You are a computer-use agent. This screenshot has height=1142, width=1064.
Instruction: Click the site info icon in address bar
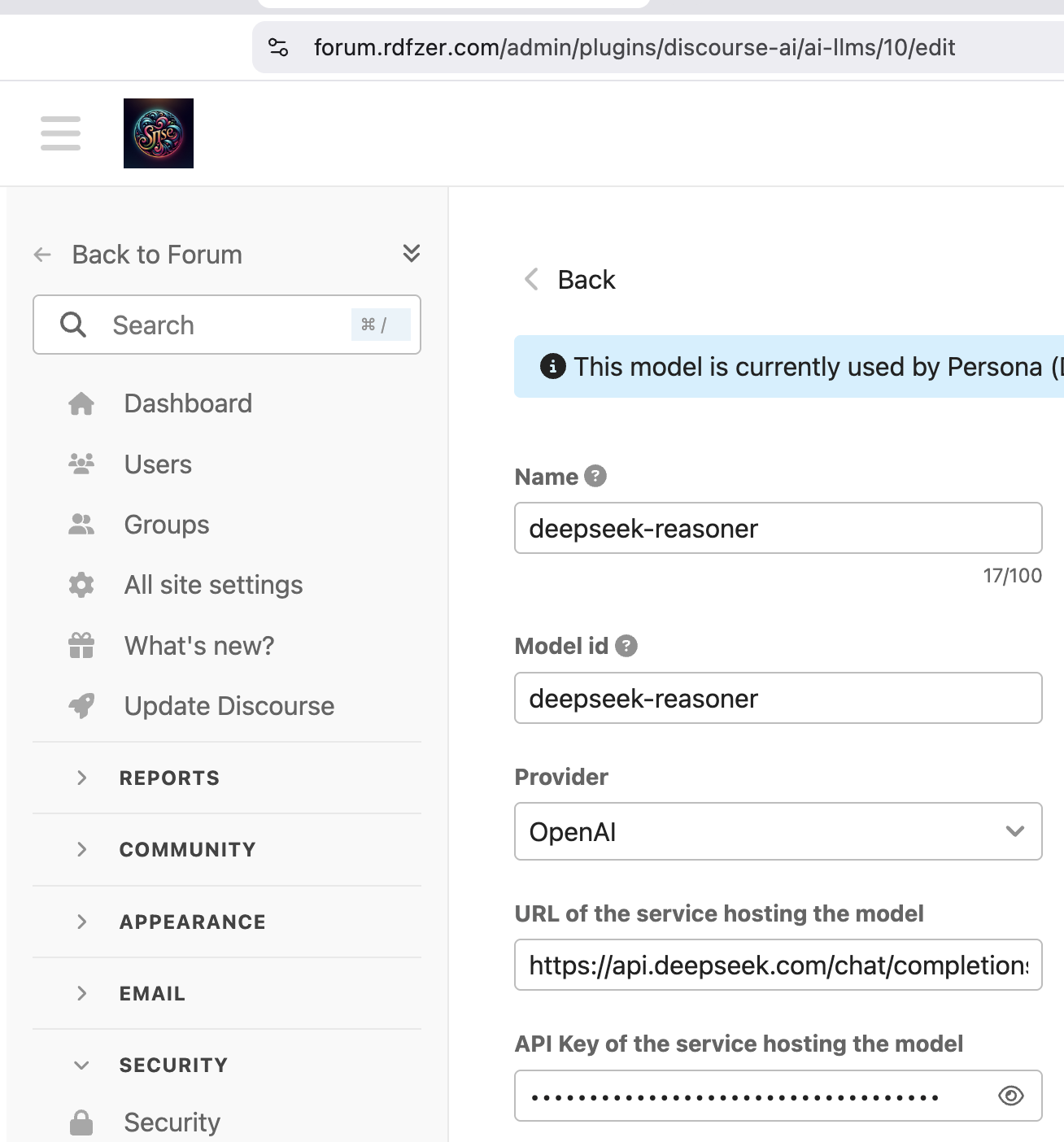coord(278,47)
